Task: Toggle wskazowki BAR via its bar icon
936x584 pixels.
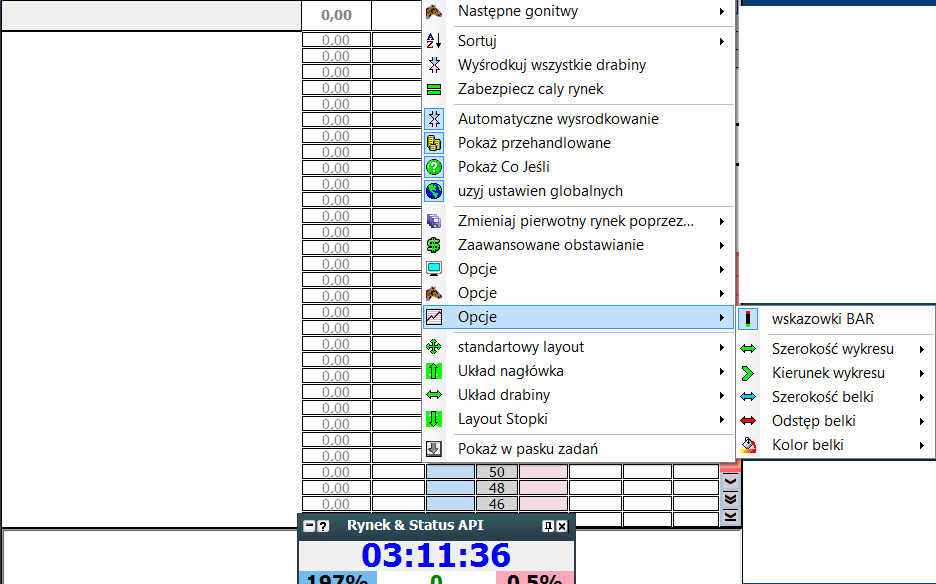Action: pos(748,319)
